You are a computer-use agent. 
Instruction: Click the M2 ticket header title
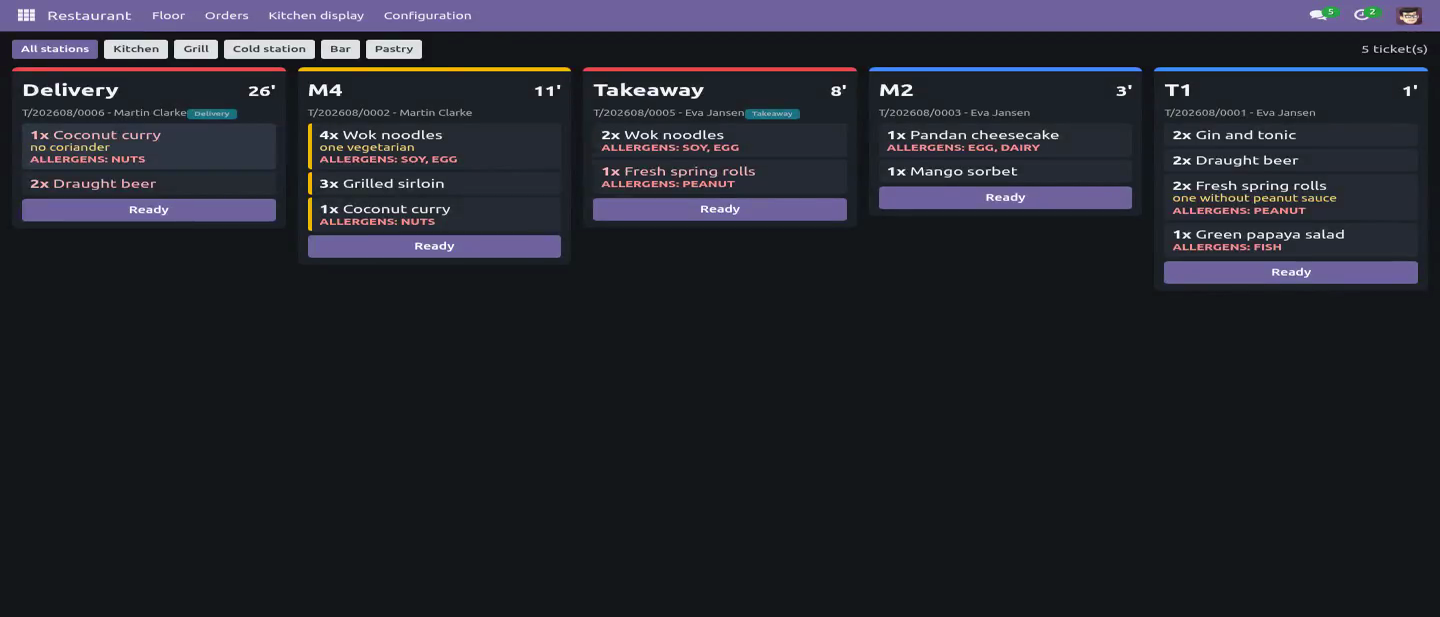[896, 91]
